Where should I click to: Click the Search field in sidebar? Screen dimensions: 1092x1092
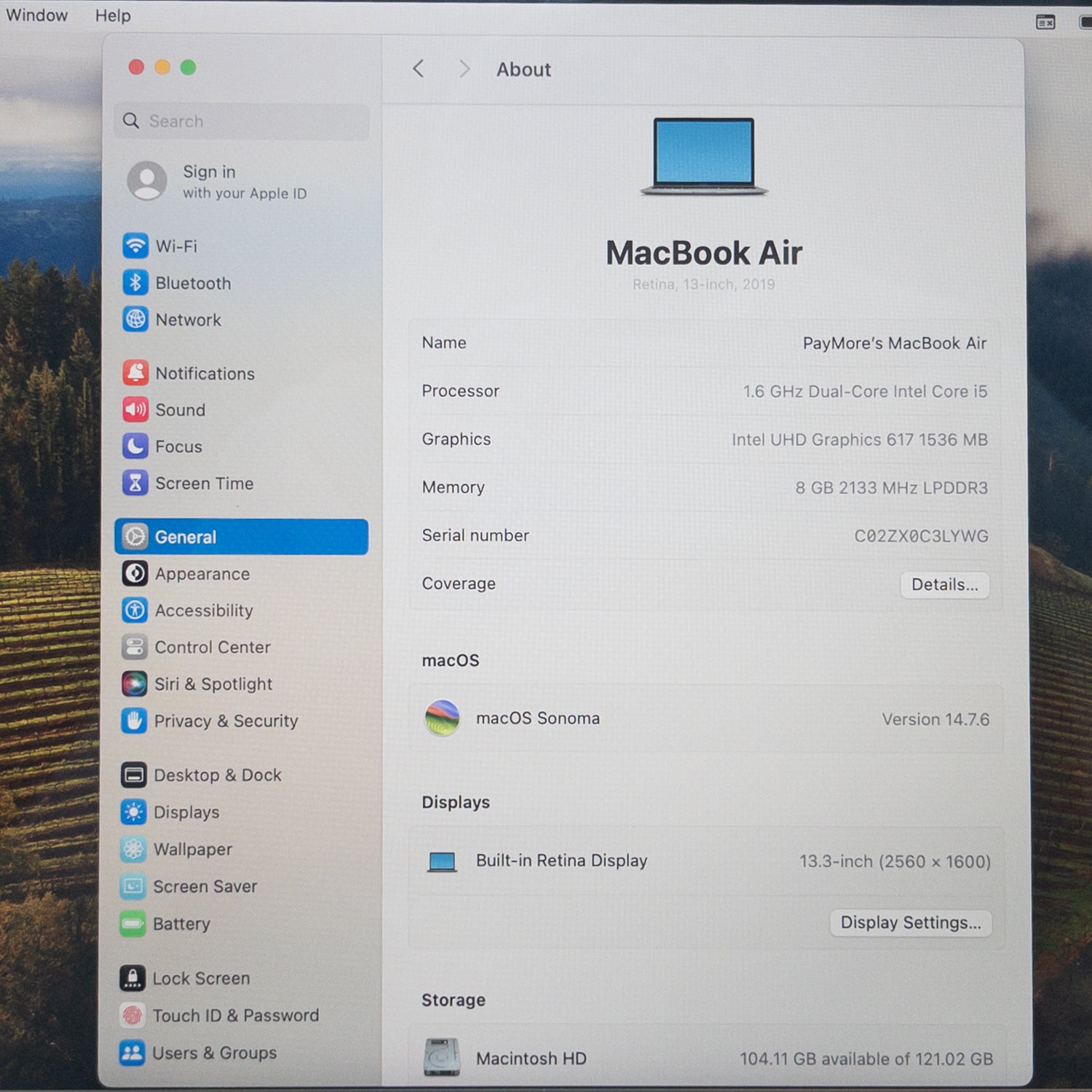tap(242, 121)
